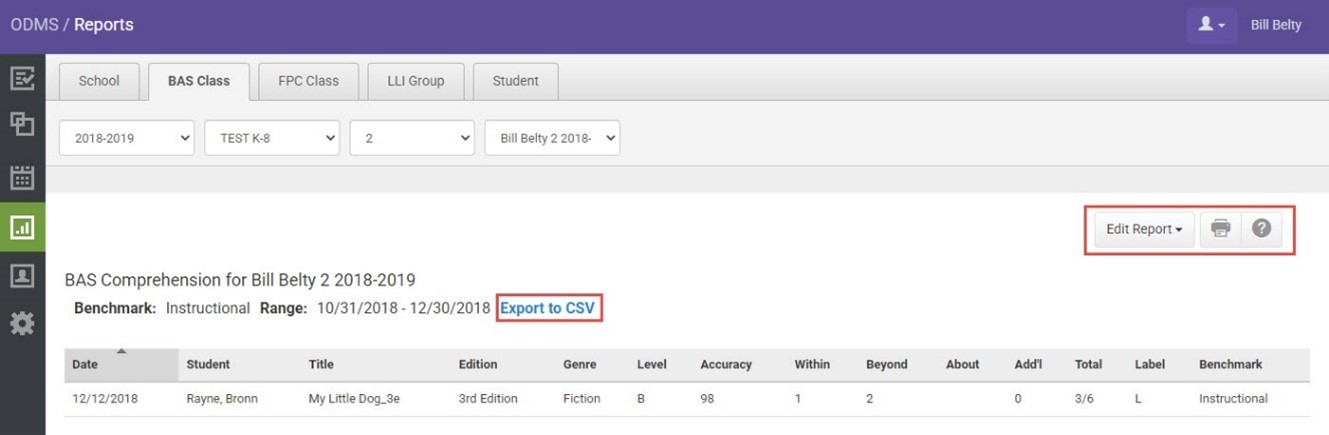The height and width of the screenshot is (435, 1329).
Task: Open the Bill Belty 2 class dropdown
Action: [x=552, y=139]
